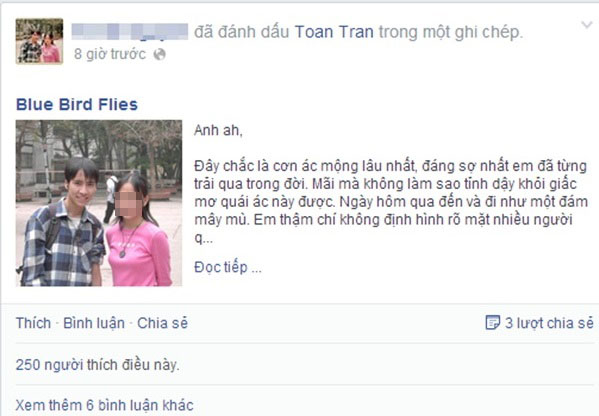This screenshot has height=416, width=599.
Task: Click the '250' like count number
Action: [x=28, y=365]
